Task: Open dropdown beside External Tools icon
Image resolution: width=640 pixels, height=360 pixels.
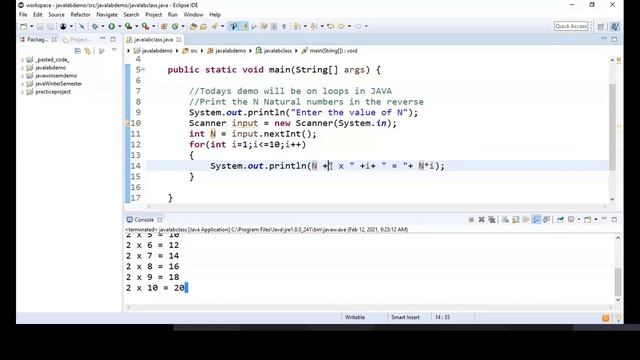Action: coord(153,27)
